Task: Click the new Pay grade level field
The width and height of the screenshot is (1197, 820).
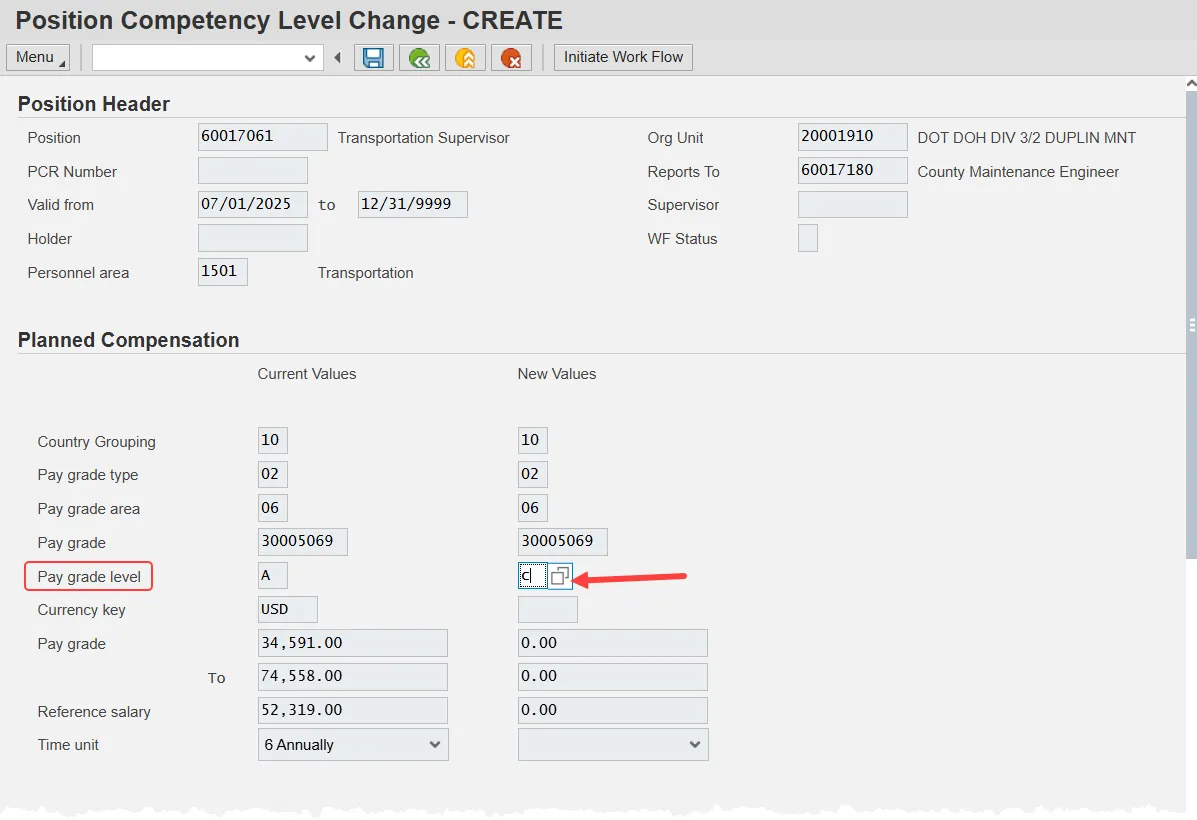Action: (531, 576)
